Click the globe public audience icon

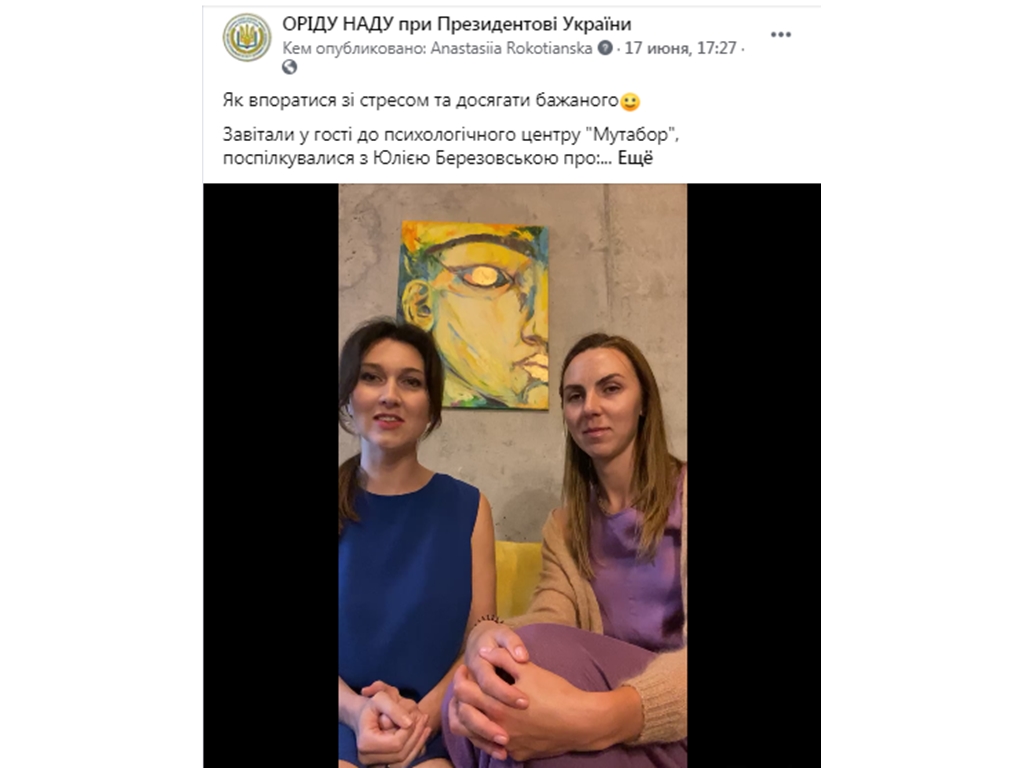[289, 67]
